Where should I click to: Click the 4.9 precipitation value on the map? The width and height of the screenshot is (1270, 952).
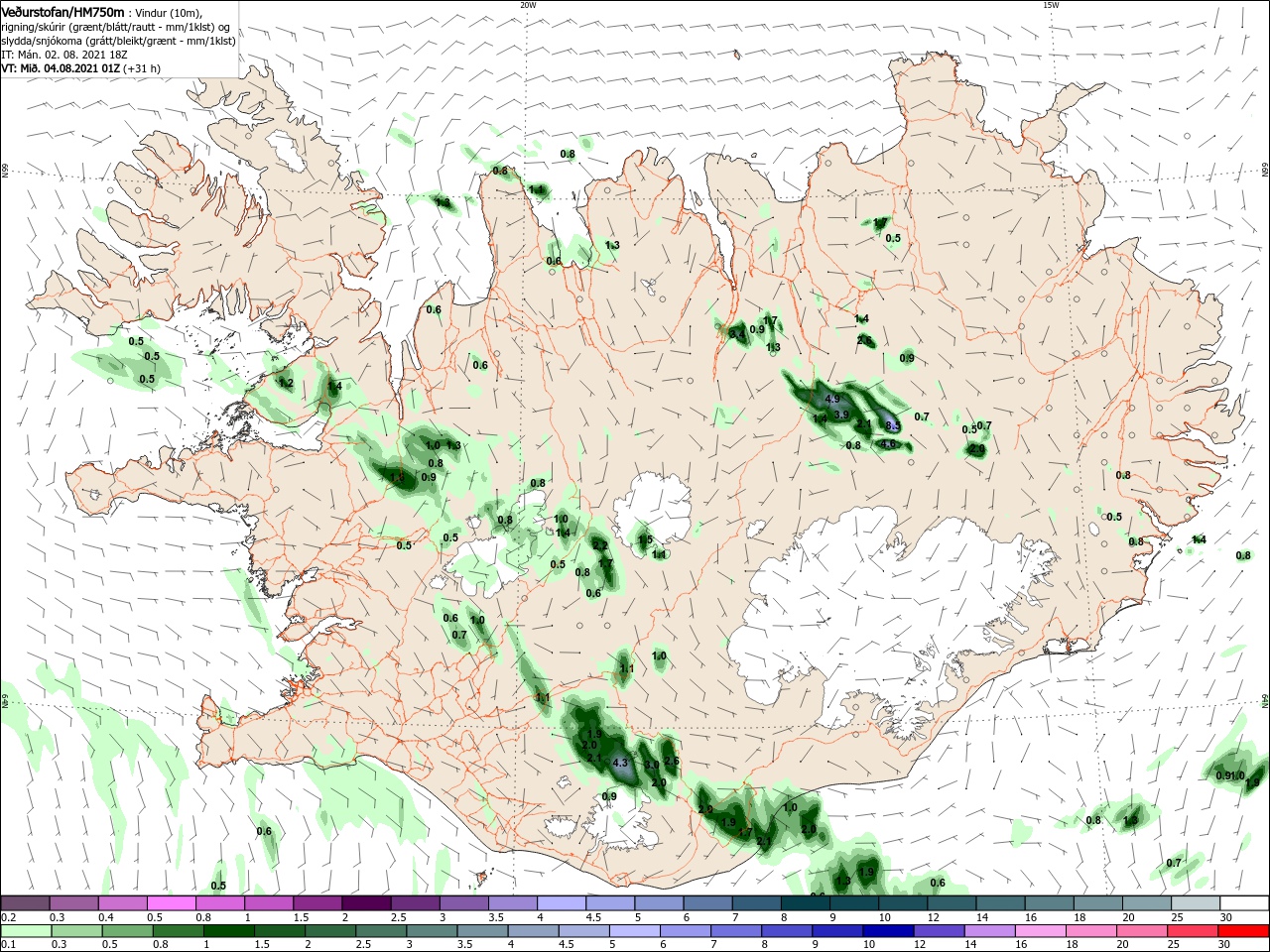pyautogui.click(x=832, y=399)
